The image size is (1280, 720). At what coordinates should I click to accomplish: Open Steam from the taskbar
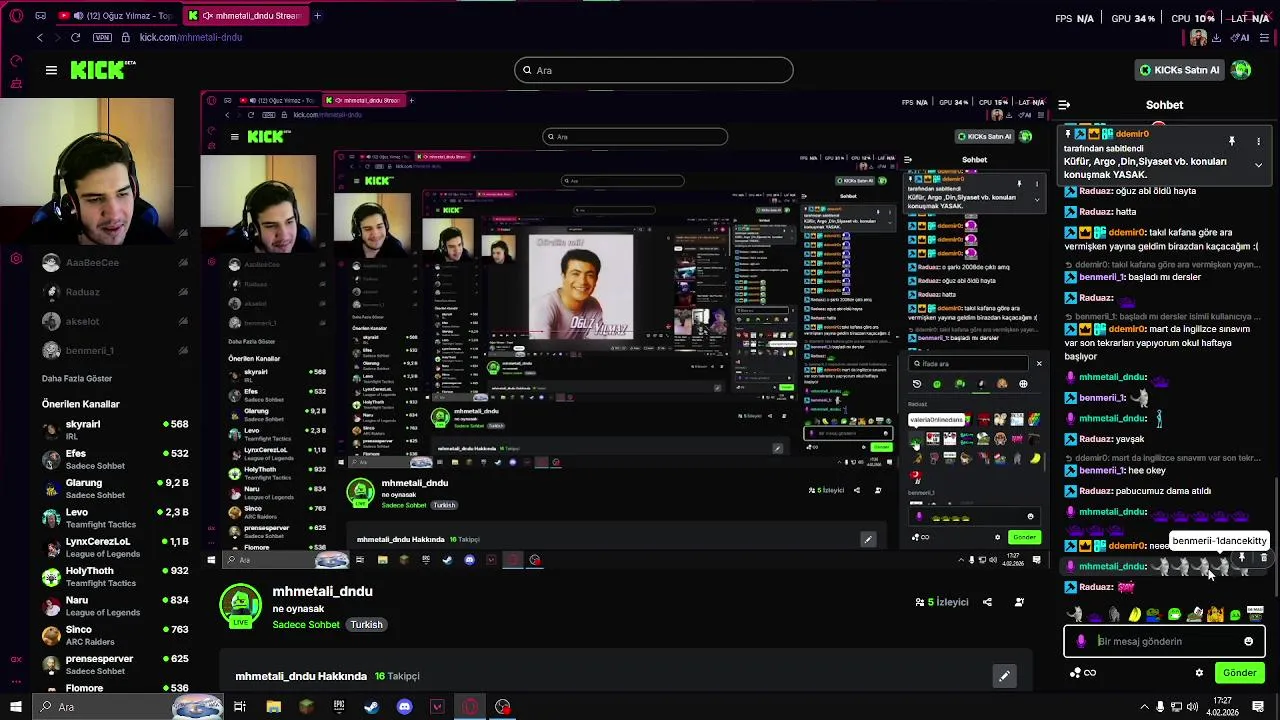point(371,707)
